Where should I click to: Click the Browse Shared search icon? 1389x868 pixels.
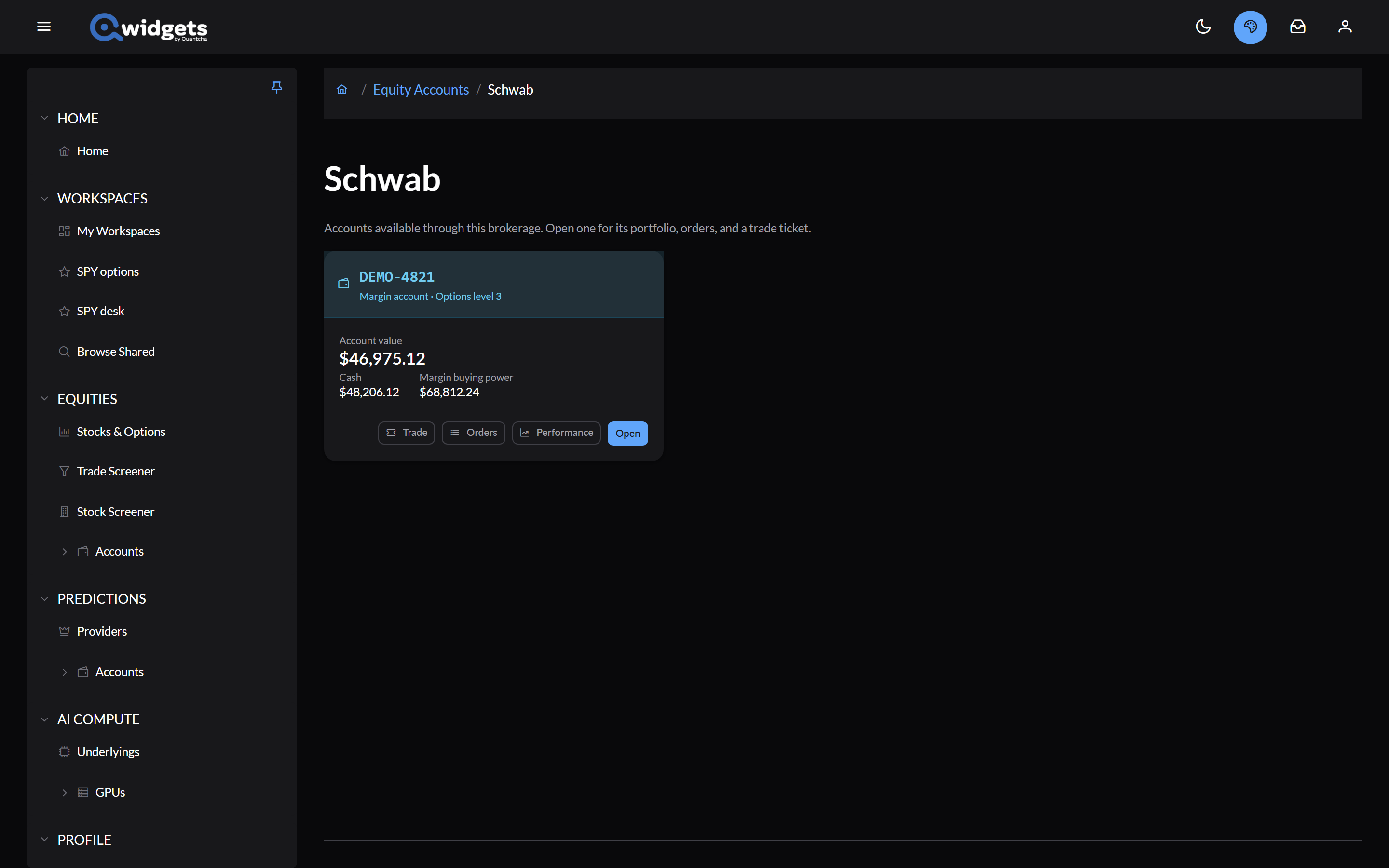pos(64,352)
